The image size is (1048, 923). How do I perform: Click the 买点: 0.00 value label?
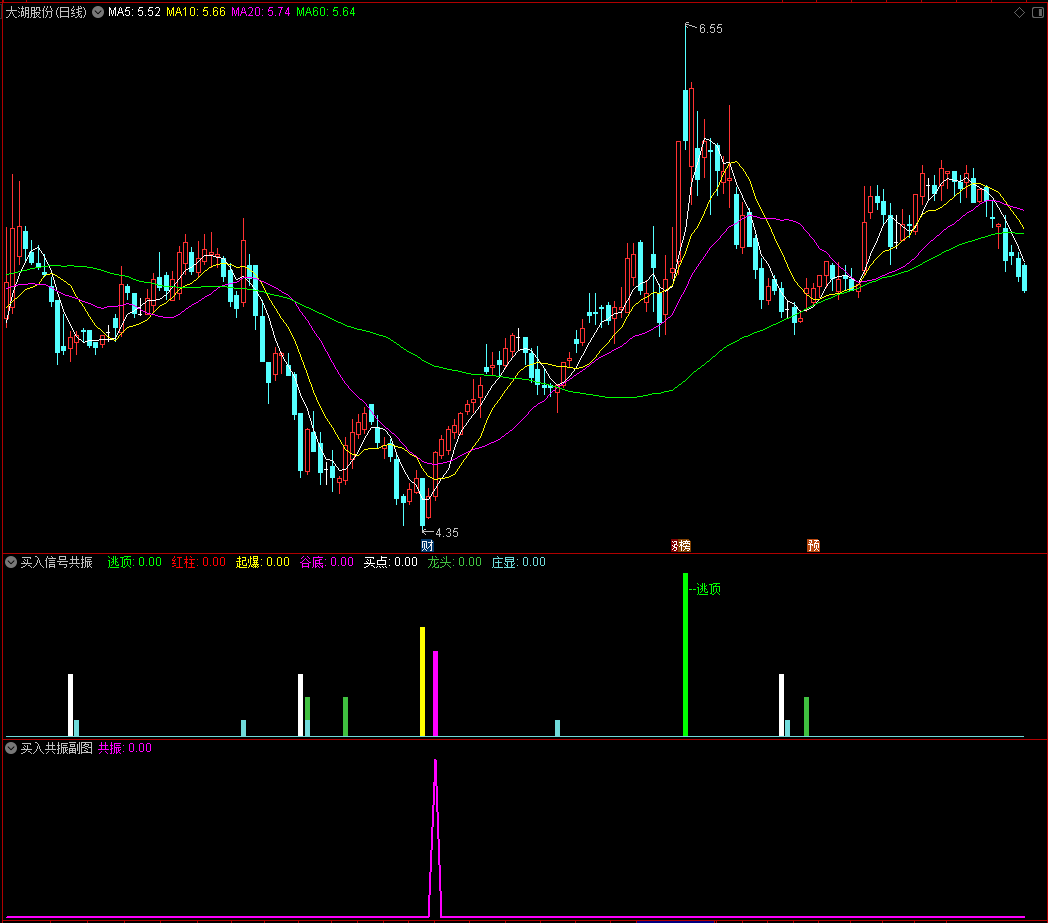(390, 562)
